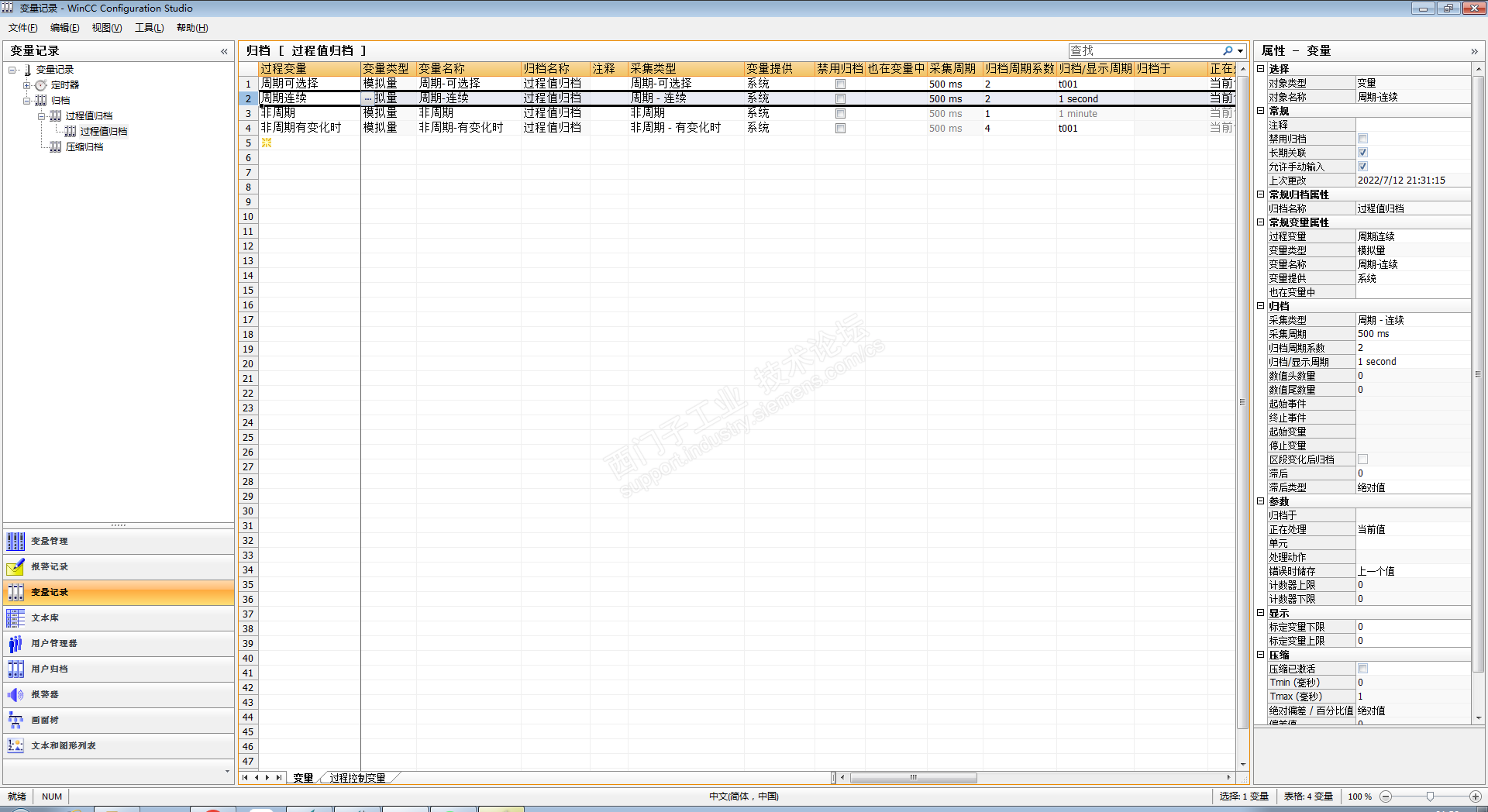Select the 压缩归档 tree item
The width and height of the screenshot is (1488, 812).
coord(84,147)
